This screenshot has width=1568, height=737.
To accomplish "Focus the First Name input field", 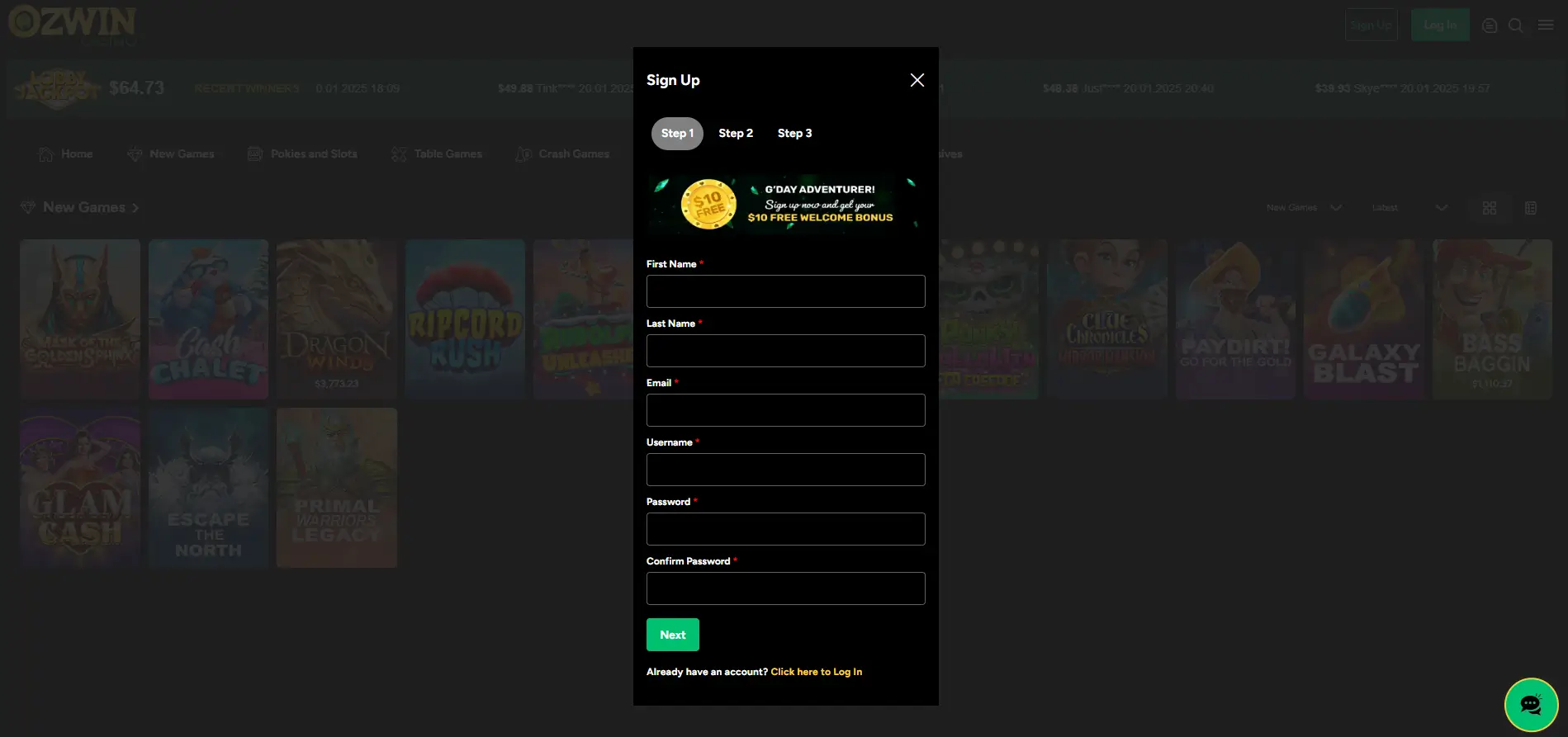I will point(785,291).
